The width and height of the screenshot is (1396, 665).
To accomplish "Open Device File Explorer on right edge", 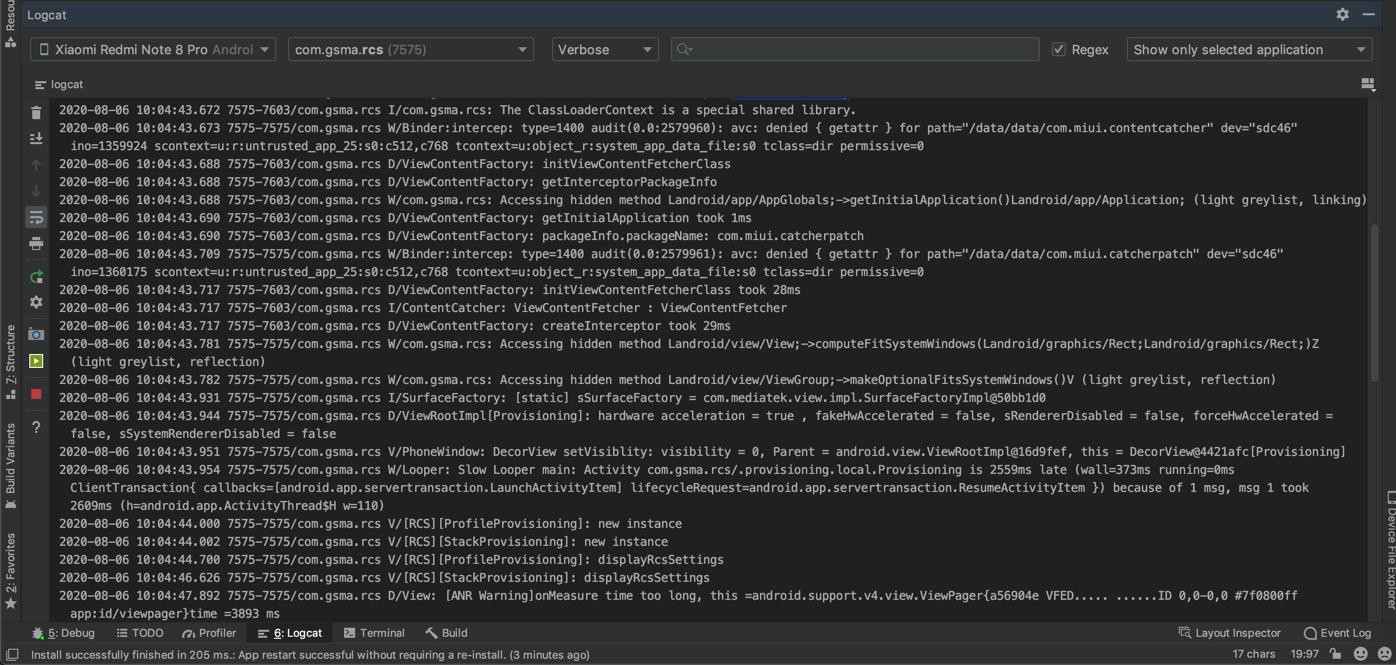I will tap(1389, 550).
